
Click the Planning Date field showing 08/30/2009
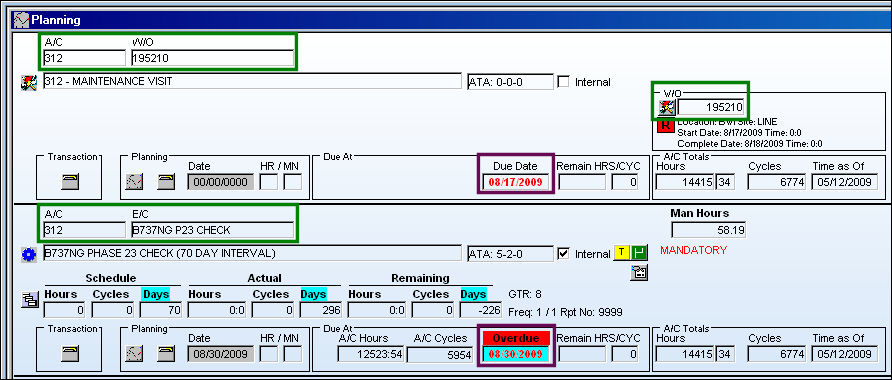(x=221, y=354)
